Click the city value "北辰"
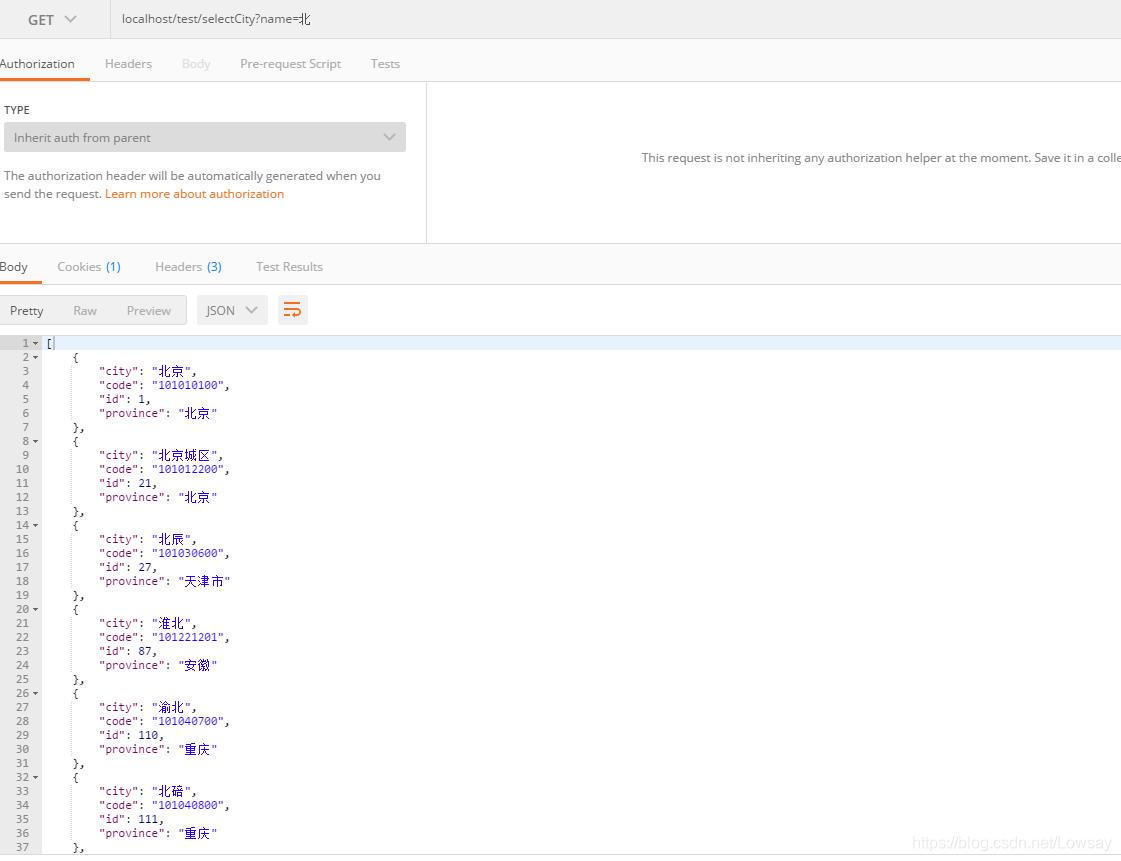1121x861 pixels. click(172, 539)
